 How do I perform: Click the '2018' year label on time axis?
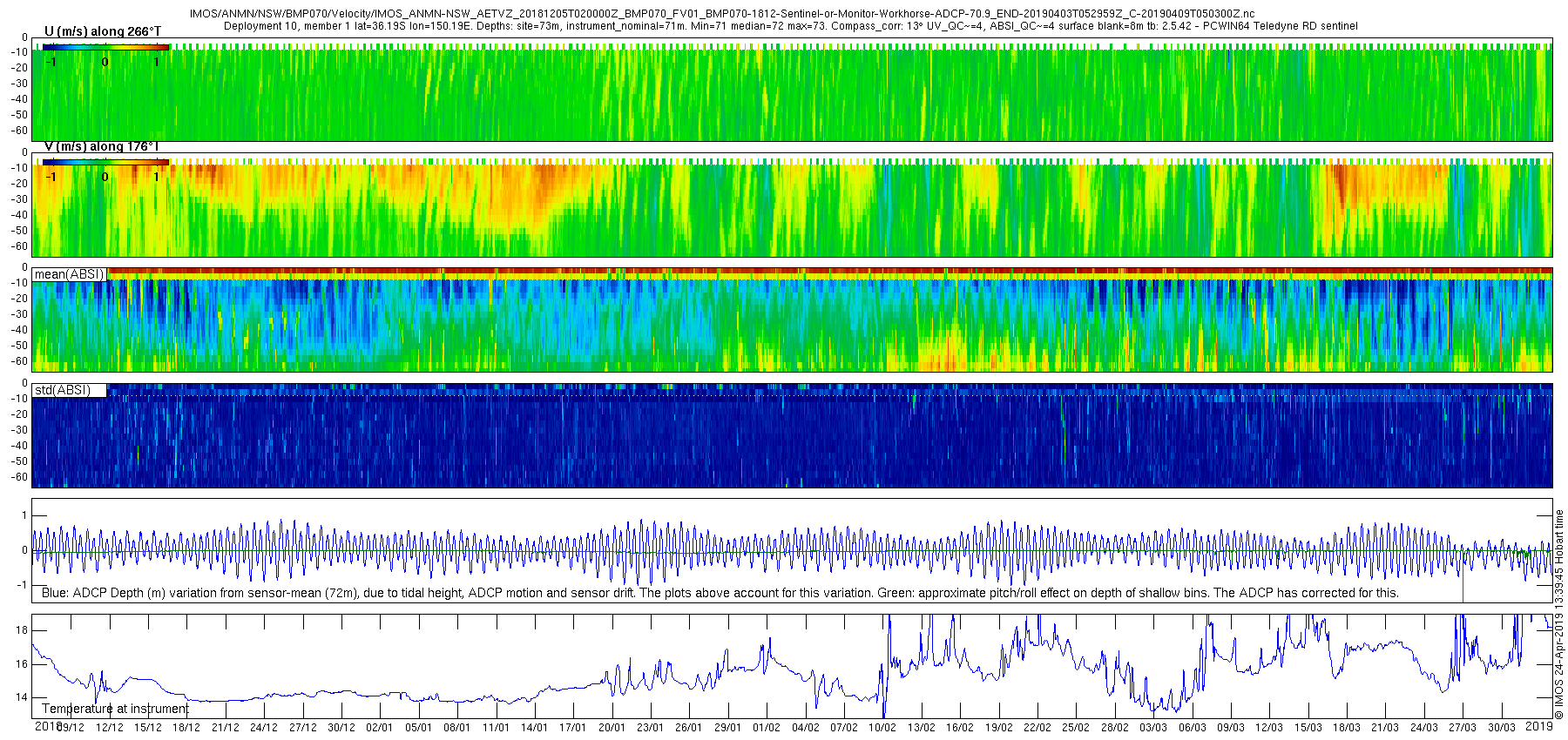click(48, 726)
